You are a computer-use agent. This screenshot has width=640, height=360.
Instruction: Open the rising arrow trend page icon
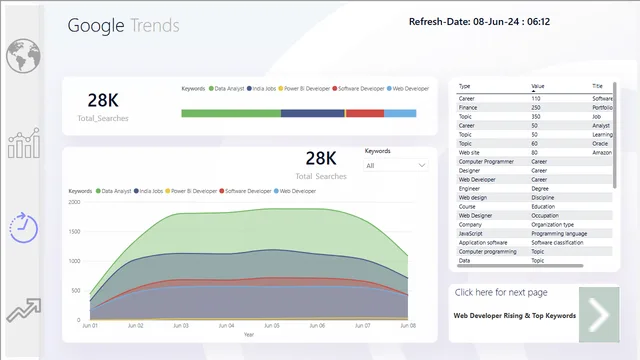coord(24,310)
